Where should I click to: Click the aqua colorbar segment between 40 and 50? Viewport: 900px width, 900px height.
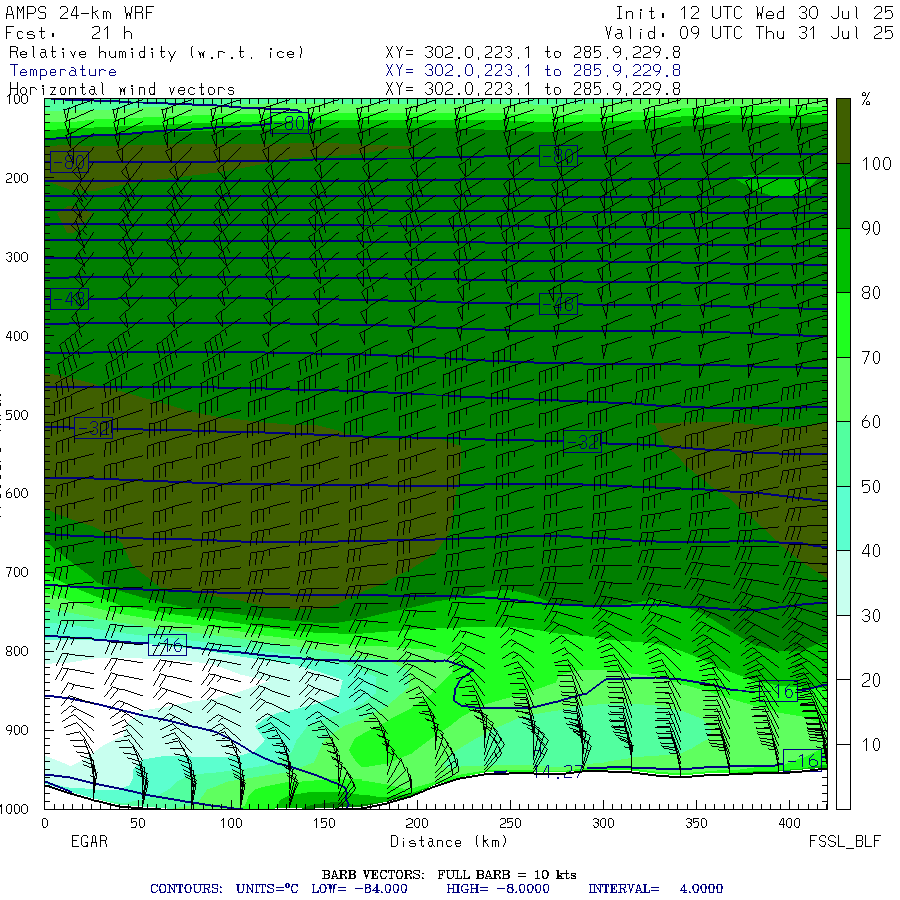(x=843, y=519)
